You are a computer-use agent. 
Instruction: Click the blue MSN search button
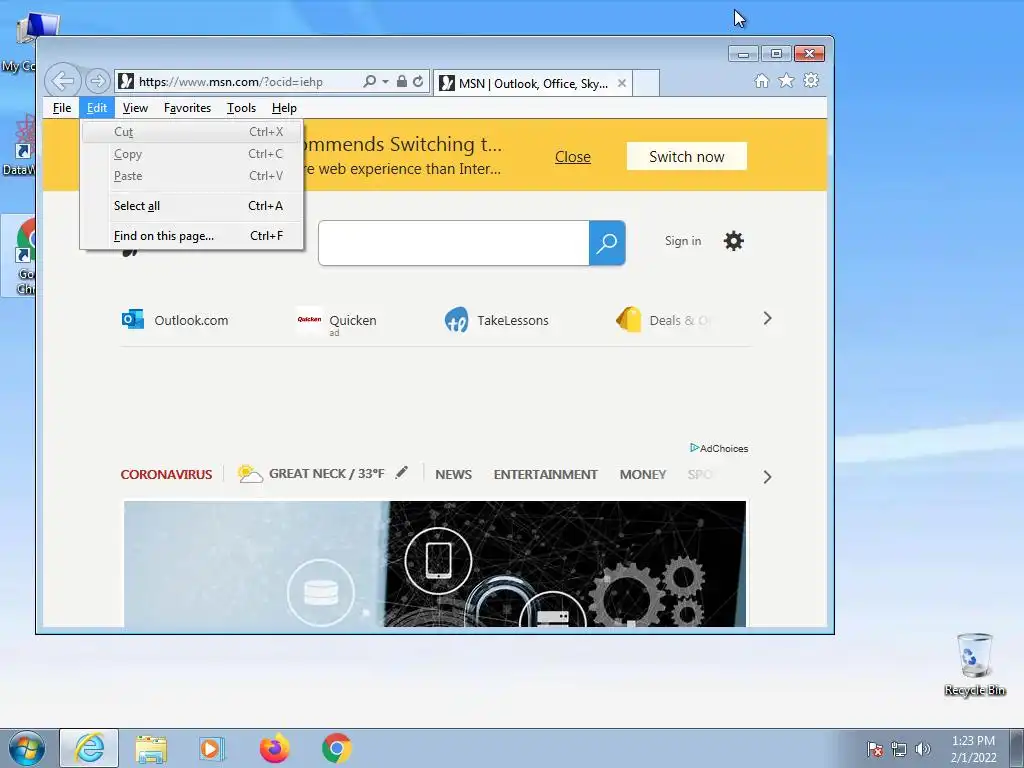607,243
